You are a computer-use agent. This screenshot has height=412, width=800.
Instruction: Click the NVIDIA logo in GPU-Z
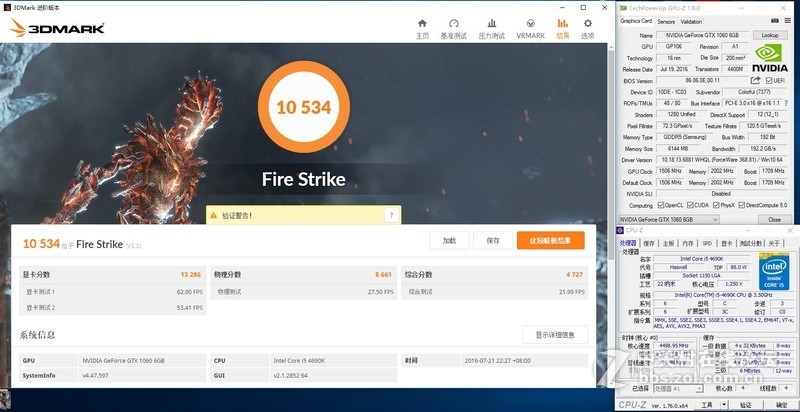click(769, 58)
